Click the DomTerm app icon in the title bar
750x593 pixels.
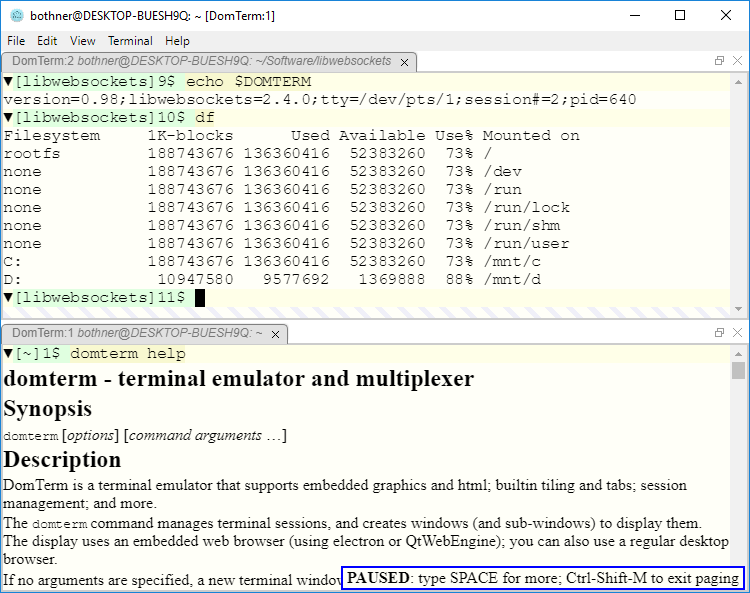(x=16, y=16)
